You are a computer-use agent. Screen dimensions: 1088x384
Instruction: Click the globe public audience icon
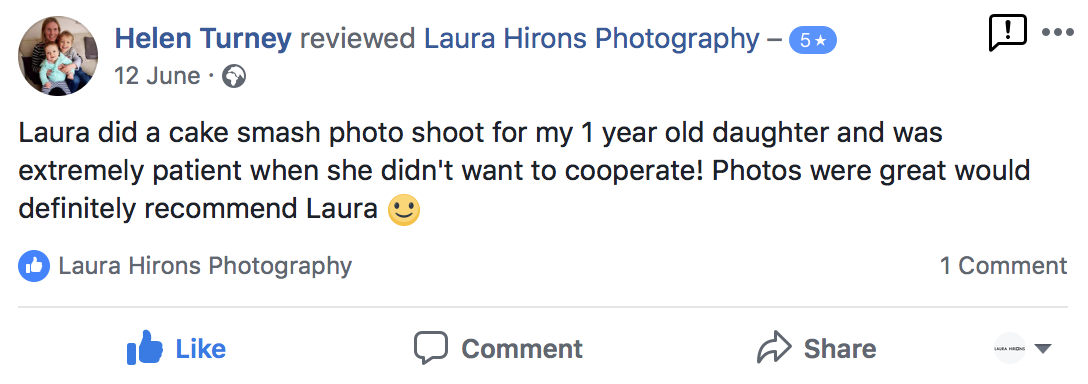pos(234,76)
